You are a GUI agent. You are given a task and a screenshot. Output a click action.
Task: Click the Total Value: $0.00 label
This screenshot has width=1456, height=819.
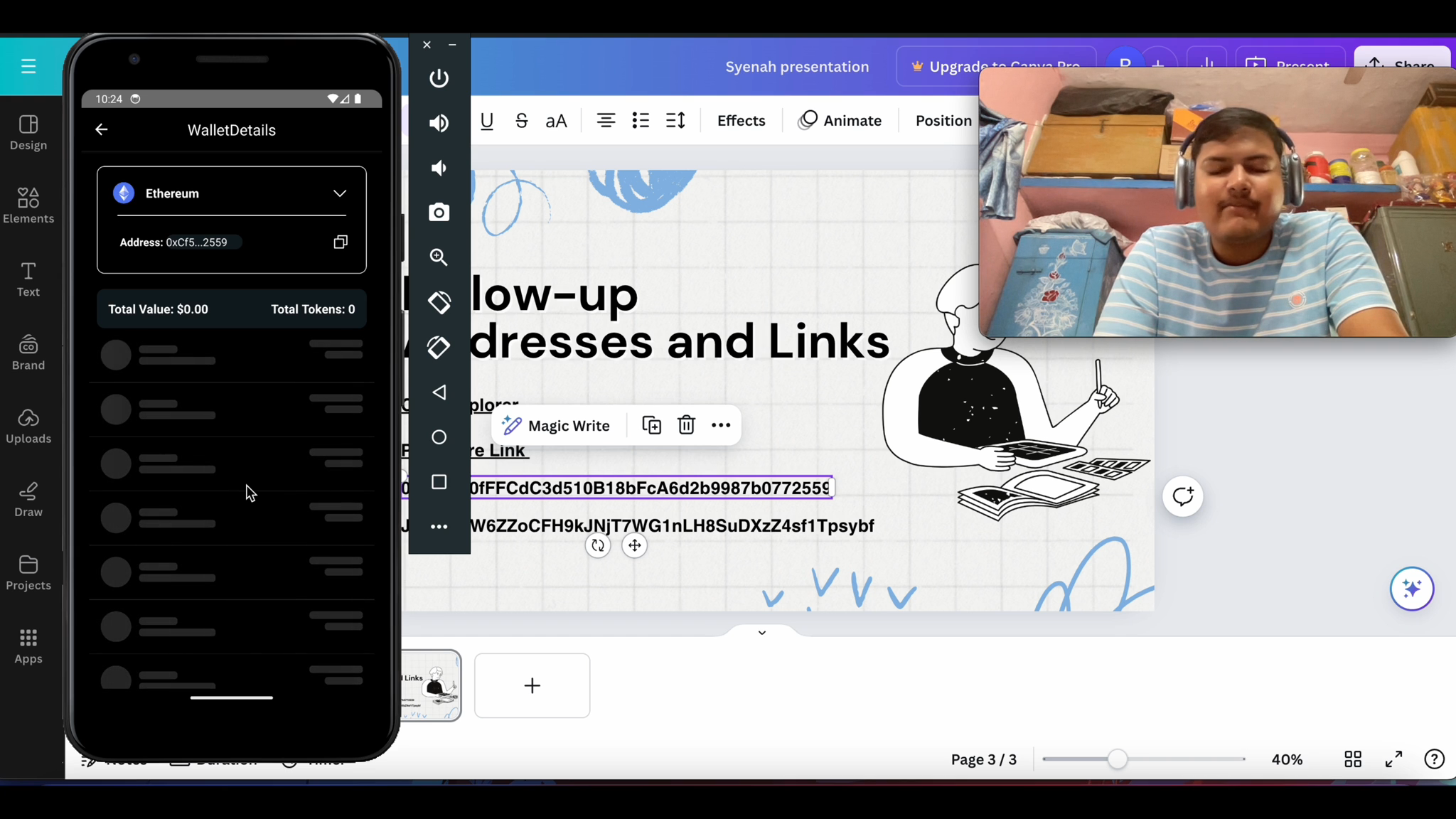click(158, 309)
